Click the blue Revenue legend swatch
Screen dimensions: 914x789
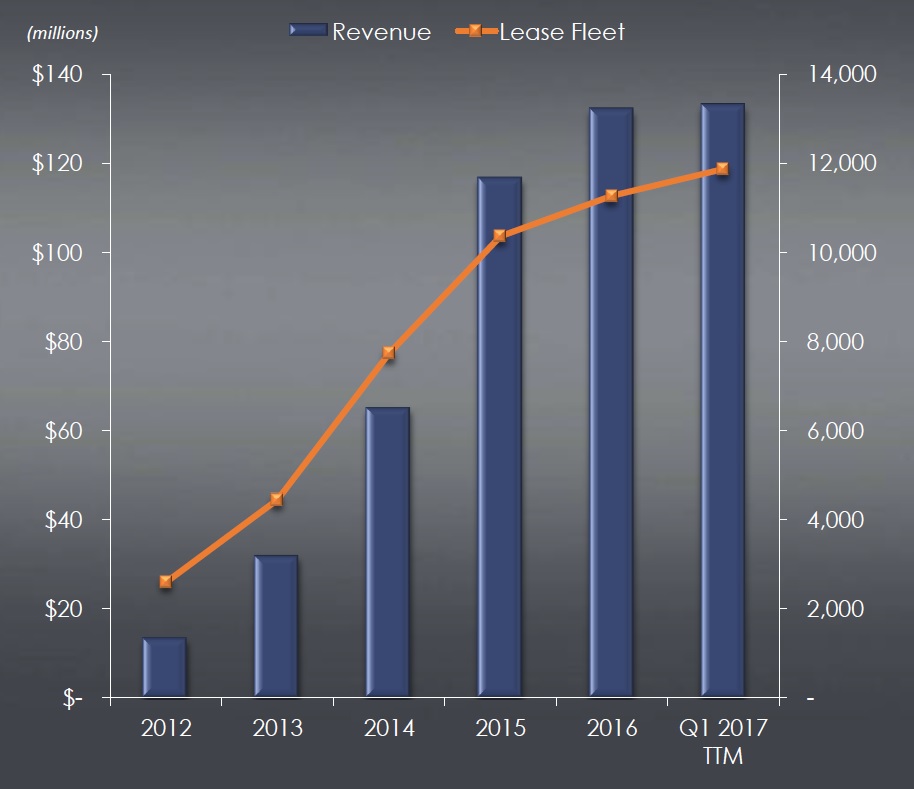click(308, 32)
